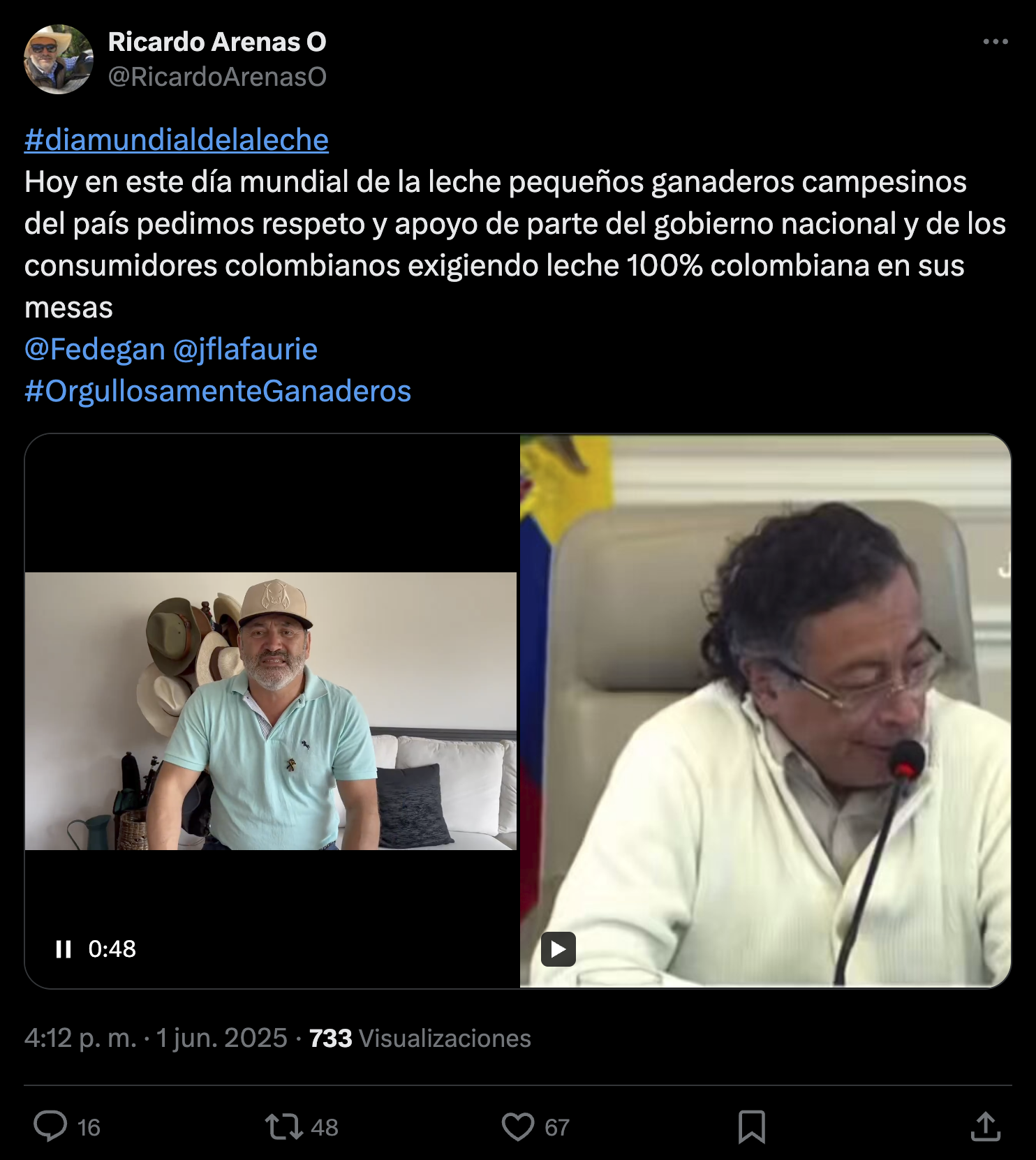Bookmark this tweet
Screen dimensions: 1036x1160
coord(752,1126)
